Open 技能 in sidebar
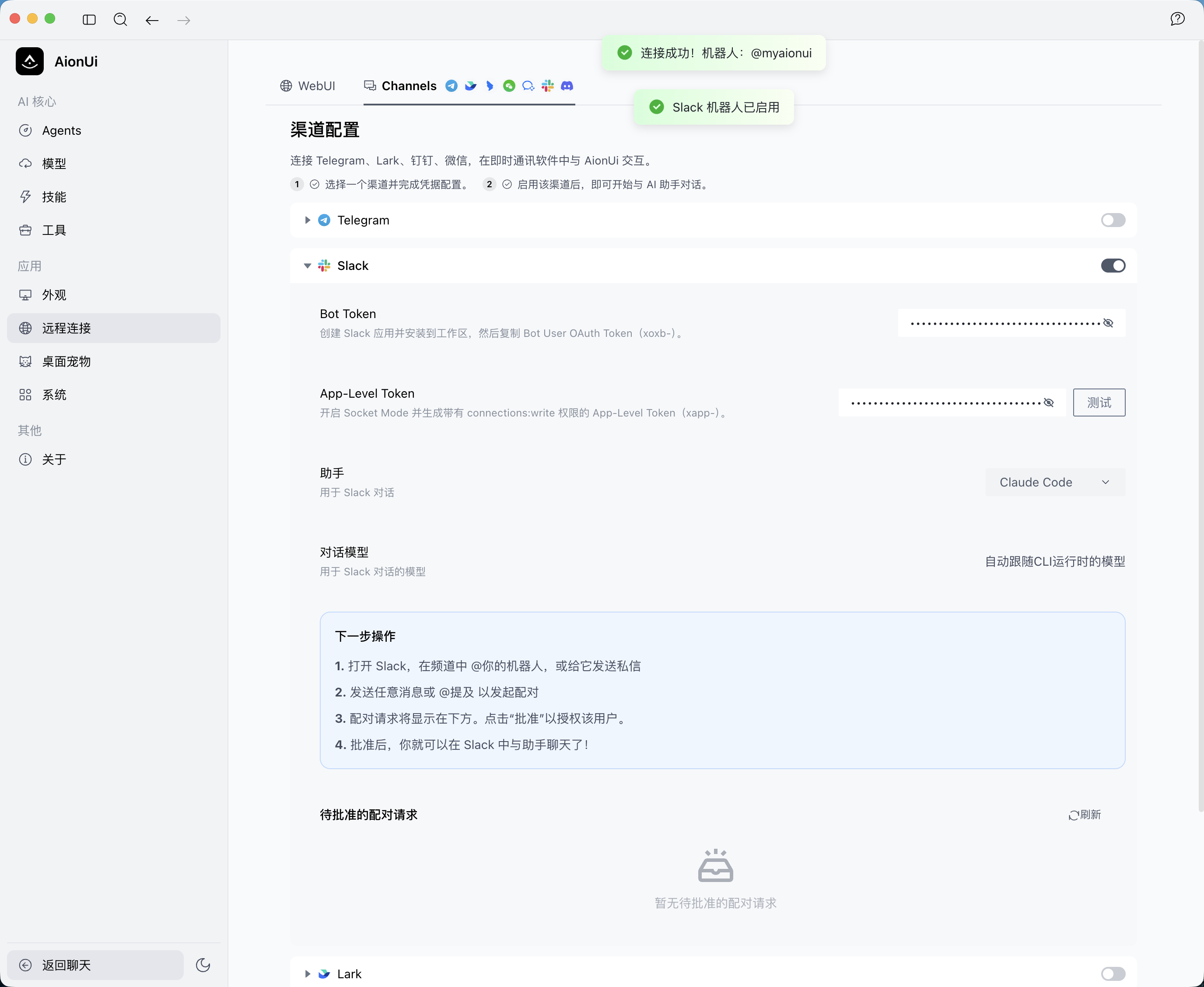 point(114,197)
